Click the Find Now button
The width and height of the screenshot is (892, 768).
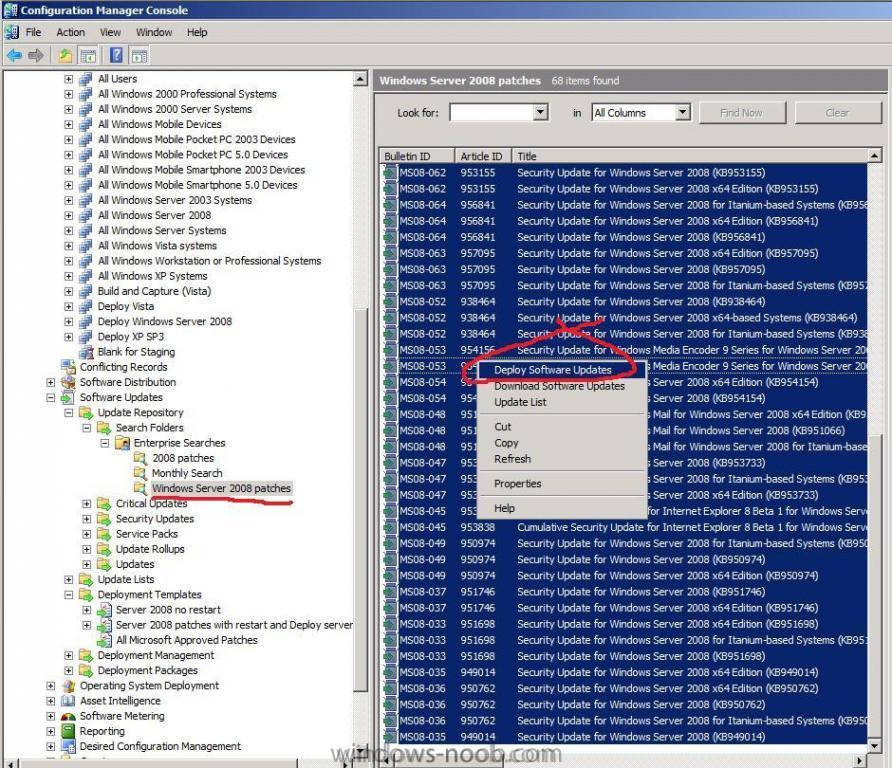pyautogui.click(x=742, y=113)
